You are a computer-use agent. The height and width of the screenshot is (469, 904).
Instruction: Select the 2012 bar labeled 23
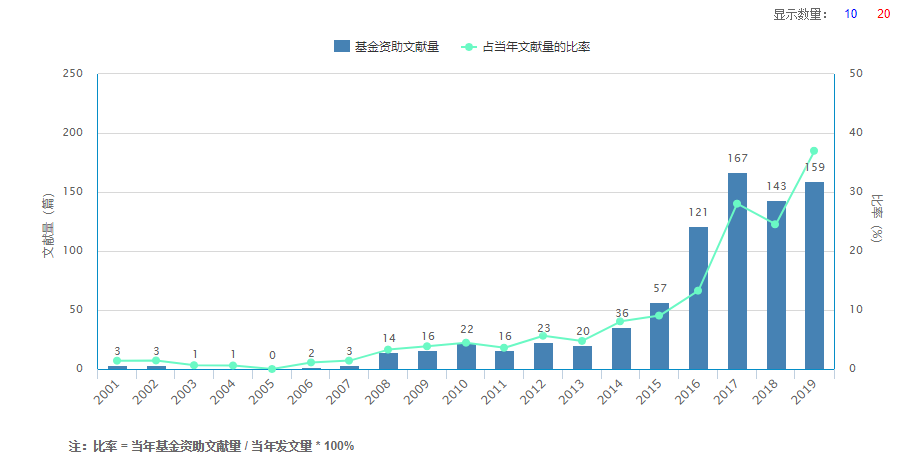point(543,356)
